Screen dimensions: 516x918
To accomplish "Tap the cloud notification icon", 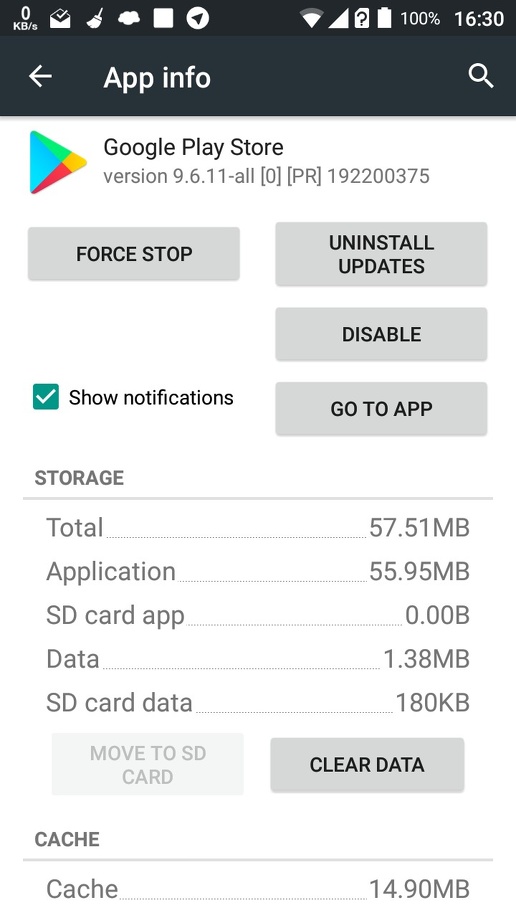I will [129, 18].
